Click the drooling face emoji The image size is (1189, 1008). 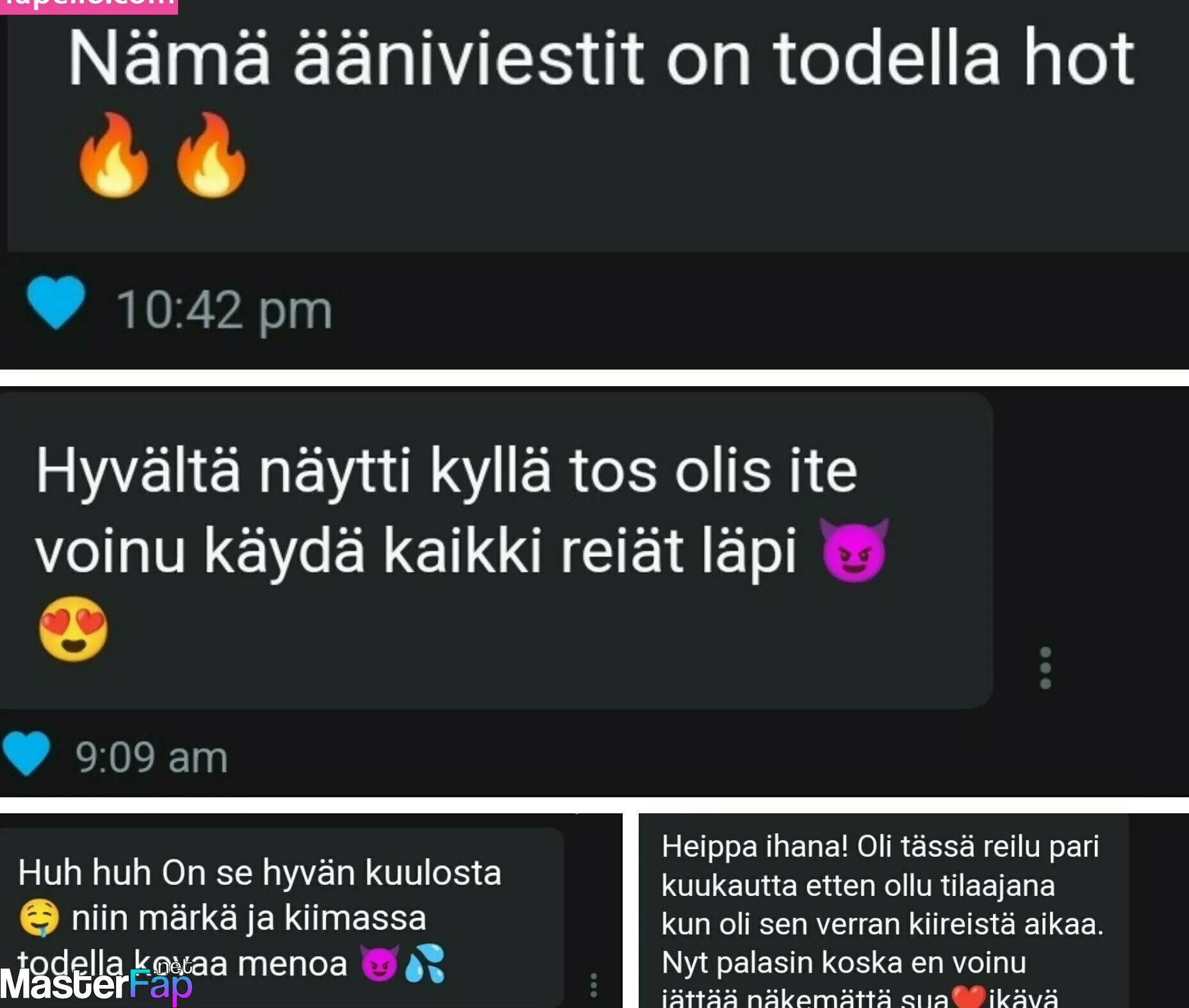coord(40,918)
